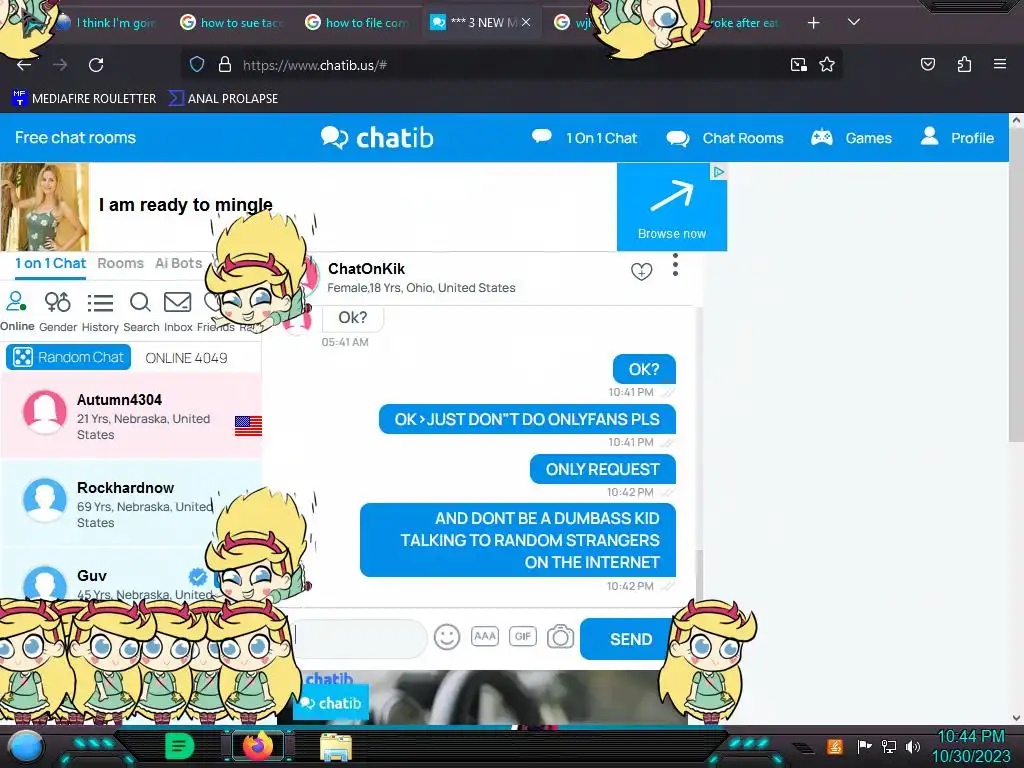Viewport: 1024px width, 768px height.
Task: Open chat with Guv
Action: [x=131, y=575]
